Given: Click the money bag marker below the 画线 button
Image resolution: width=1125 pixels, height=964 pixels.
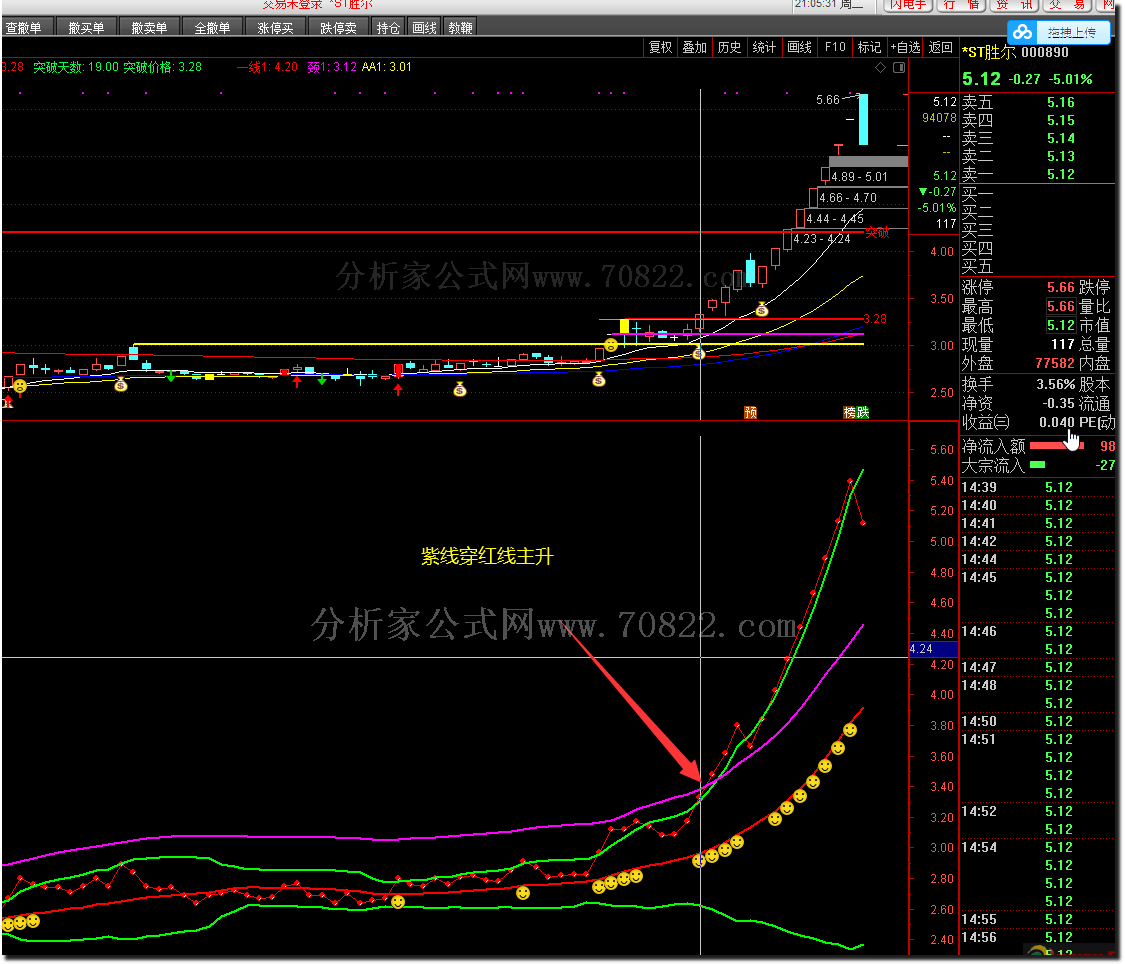Looking at the screenshot, I should pos(460,389).
